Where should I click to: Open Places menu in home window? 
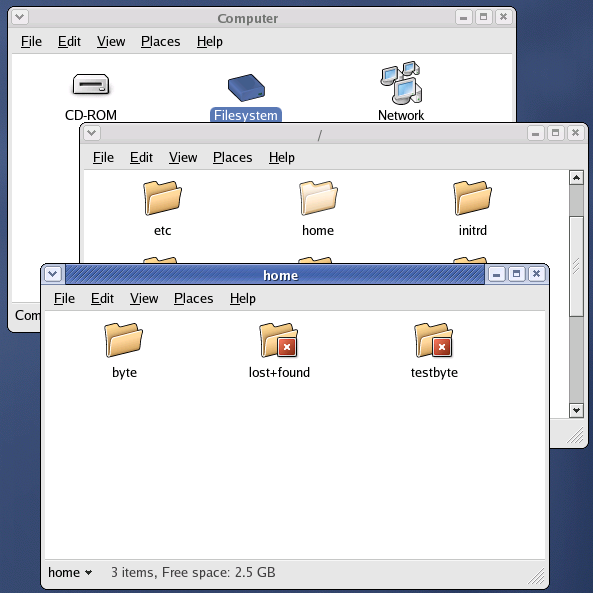pyautogui.click(x=193, y=299)
